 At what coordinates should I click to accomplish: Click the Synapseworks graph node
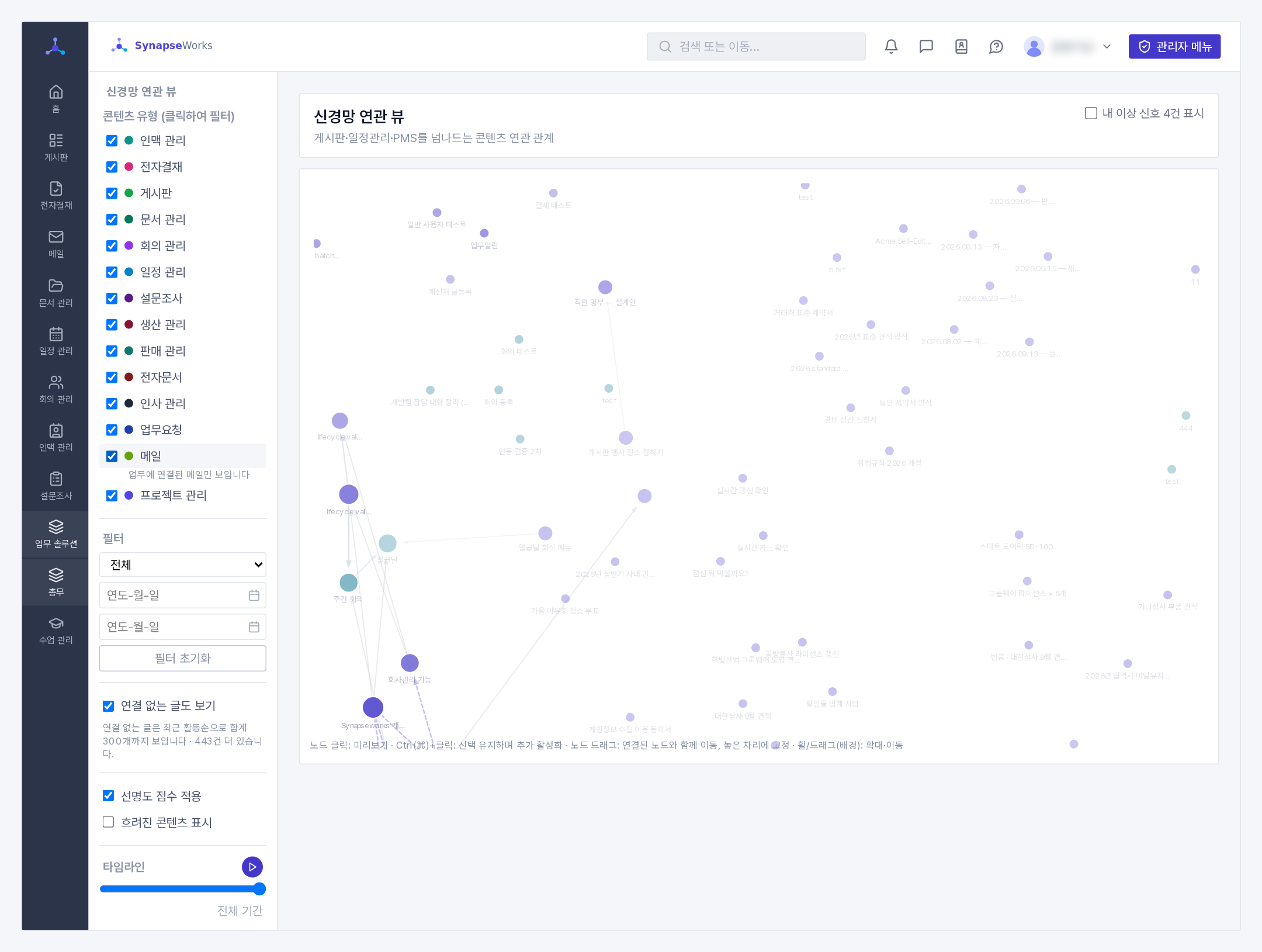[373, 707]
